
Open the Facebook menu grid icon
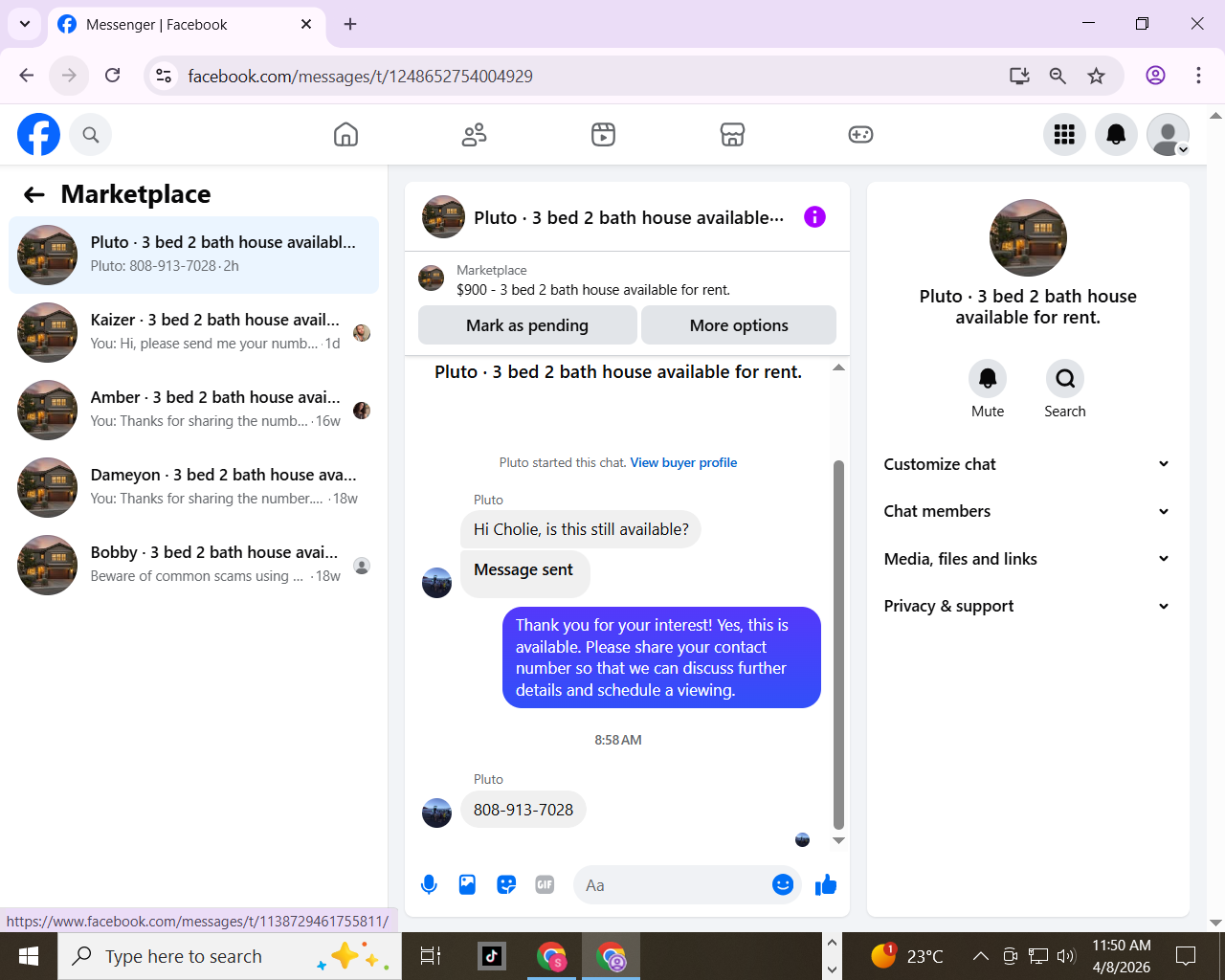pos(1064,135)
